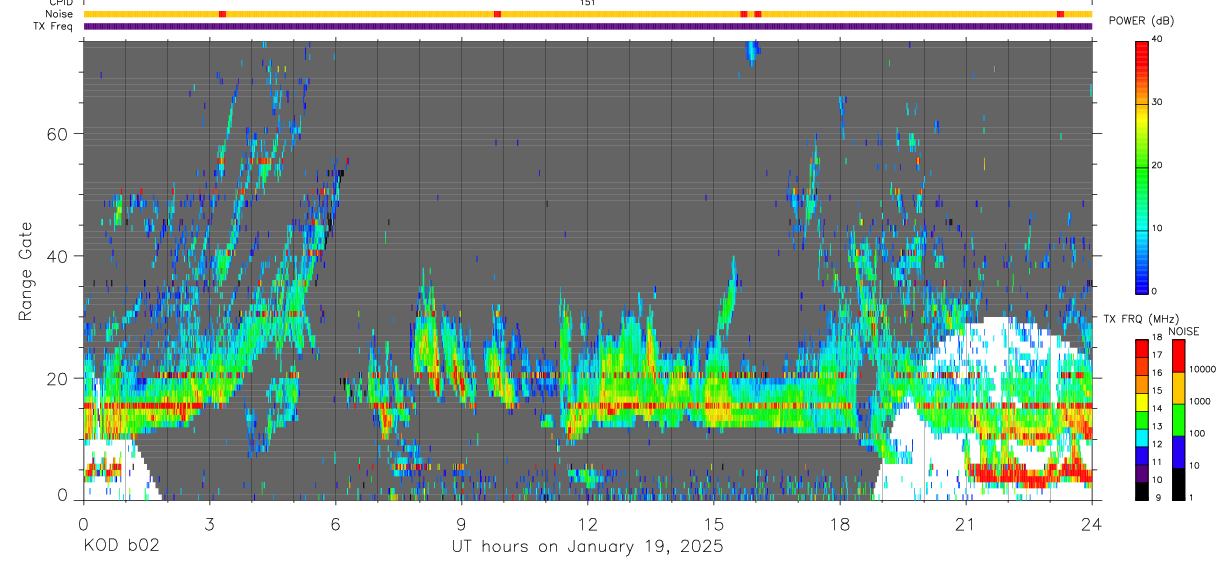The height and width of the screenshot is (567, 1228).
Task: Click the yellow Noise strip at top
Action: (x=588, y=14)
